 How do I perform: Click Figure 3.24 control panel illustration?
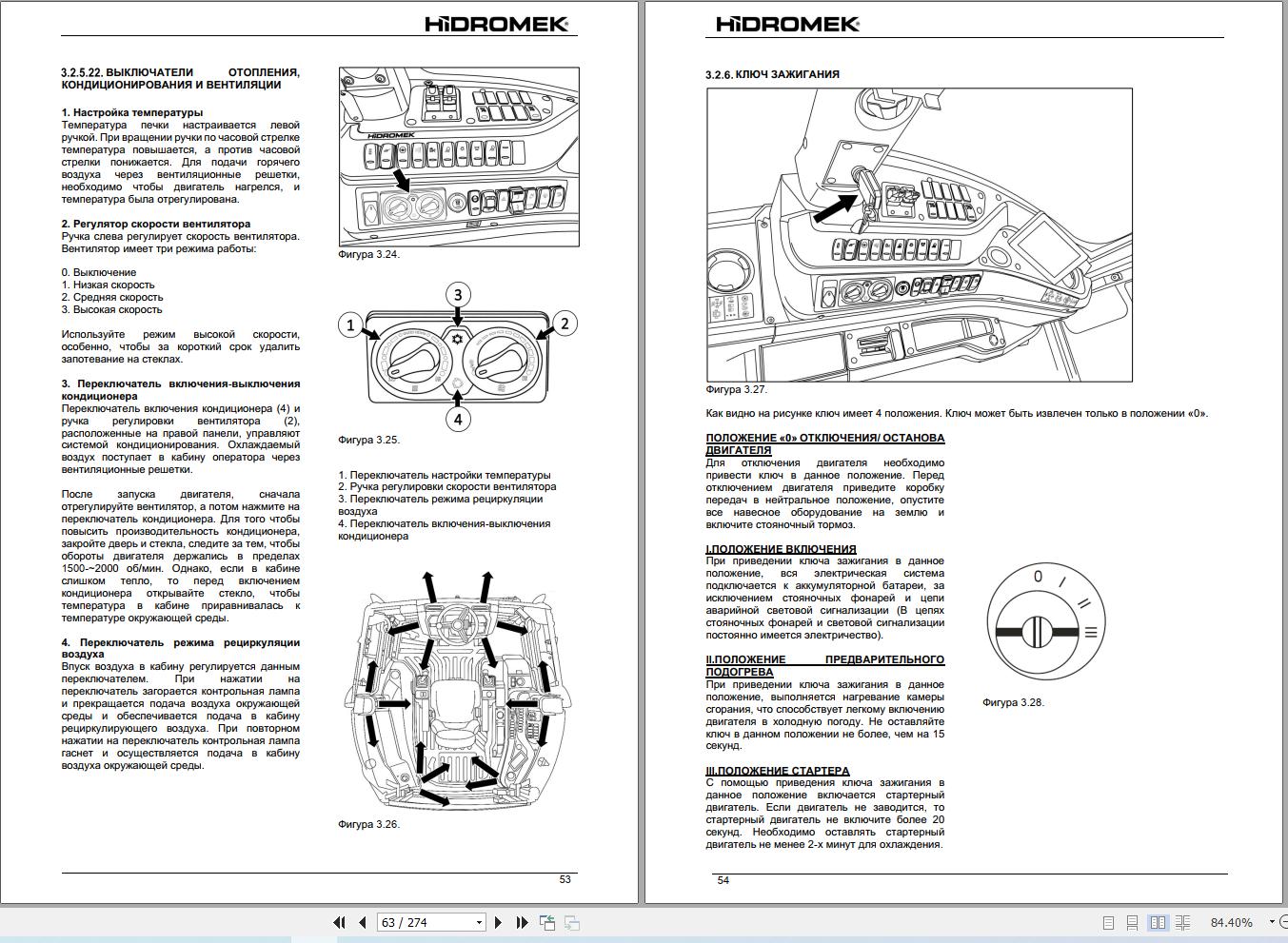click(459, 156)
